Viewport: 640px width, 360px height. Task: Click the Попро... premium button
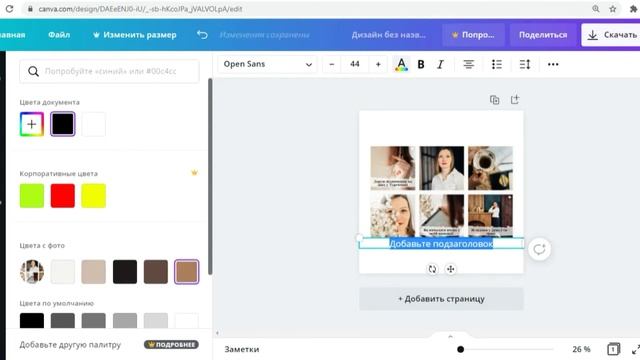473,35
